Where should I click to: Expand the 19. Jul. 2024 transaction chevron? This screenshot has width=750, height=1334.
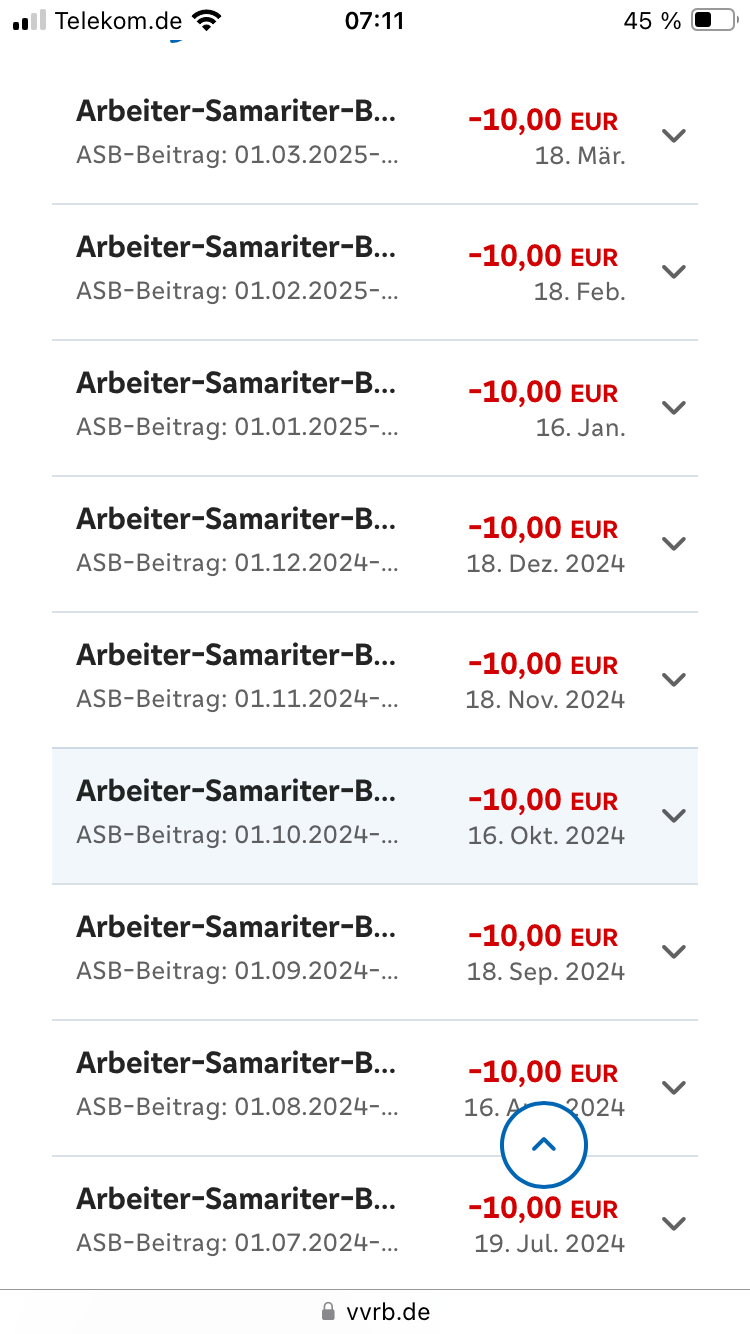tap(675, 1224)
